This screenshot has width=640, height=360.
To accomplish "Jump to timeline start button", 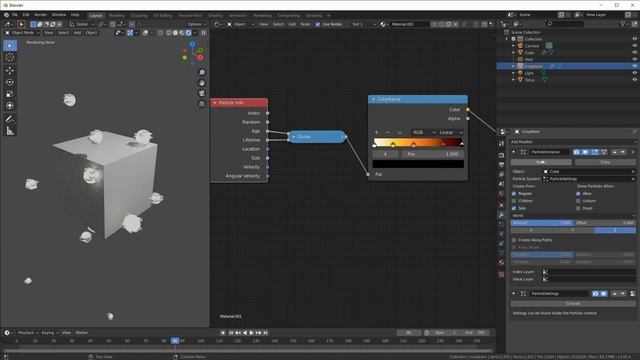I will [x=231, y=333].
